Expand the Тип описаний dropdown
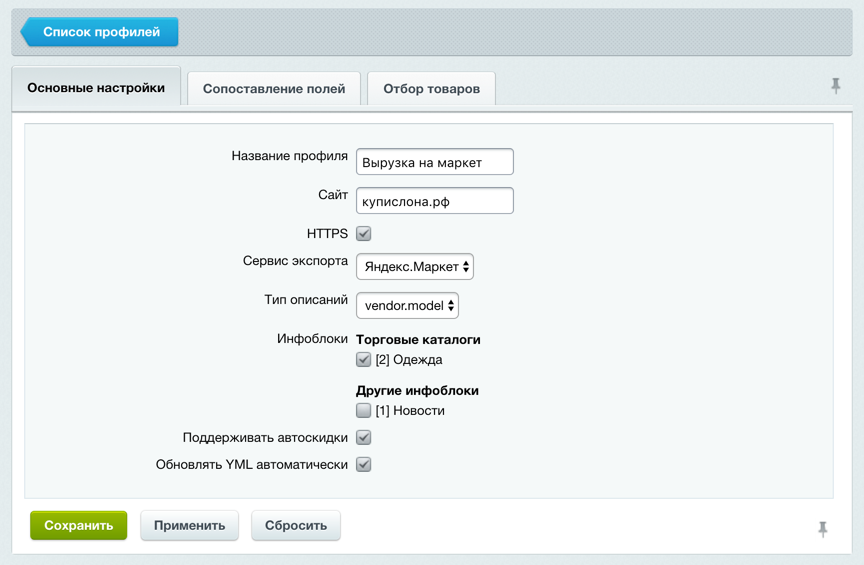 pos(407,306)
